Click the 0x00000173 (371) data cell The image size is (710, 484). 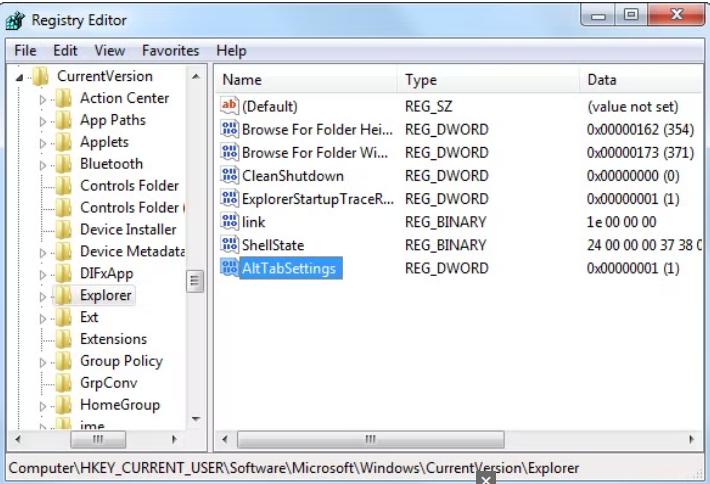coord(640,153)
